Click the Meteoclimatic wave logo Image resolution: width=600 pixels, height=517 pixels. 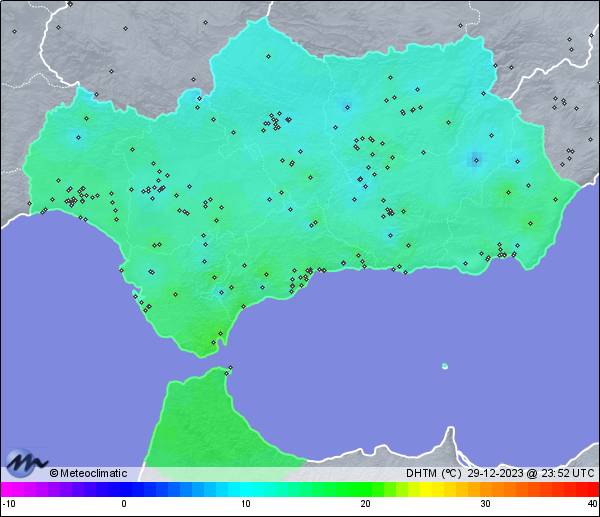tap(27, 463)
